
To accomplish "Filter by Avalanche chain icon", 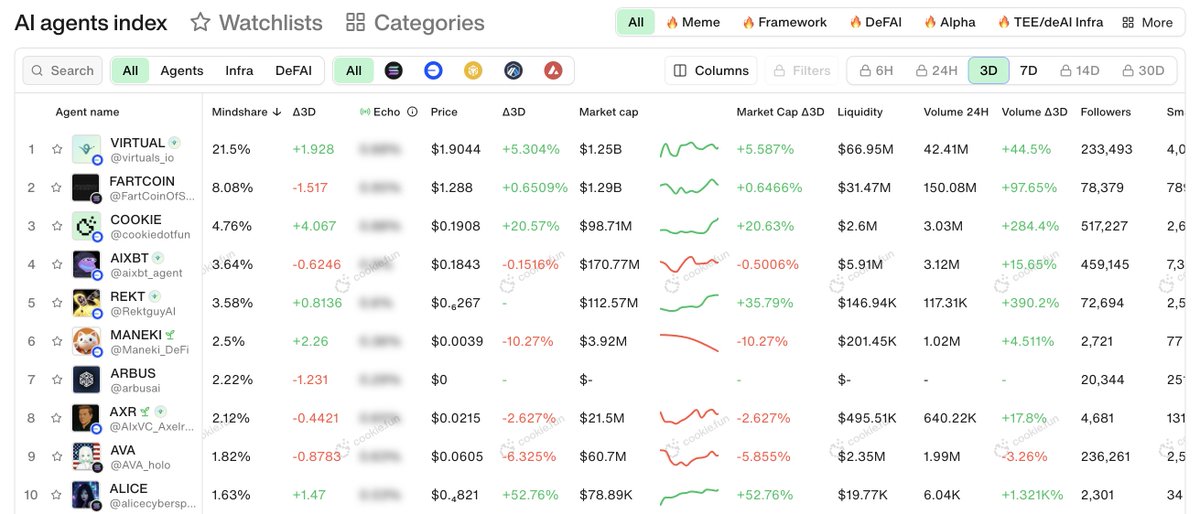I will point(553,71).
